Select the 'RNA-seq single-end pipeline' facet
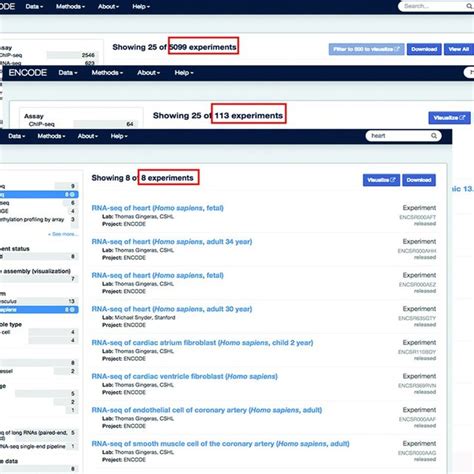This screenshot has width=474, height=474. coord(39,446)
